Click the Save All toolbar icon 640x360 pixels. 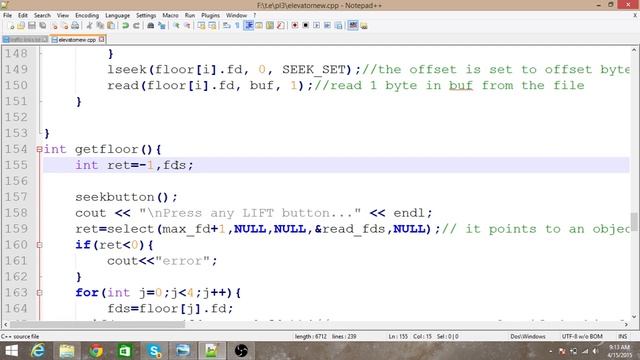pyautogui.click(x=42, y=26)
